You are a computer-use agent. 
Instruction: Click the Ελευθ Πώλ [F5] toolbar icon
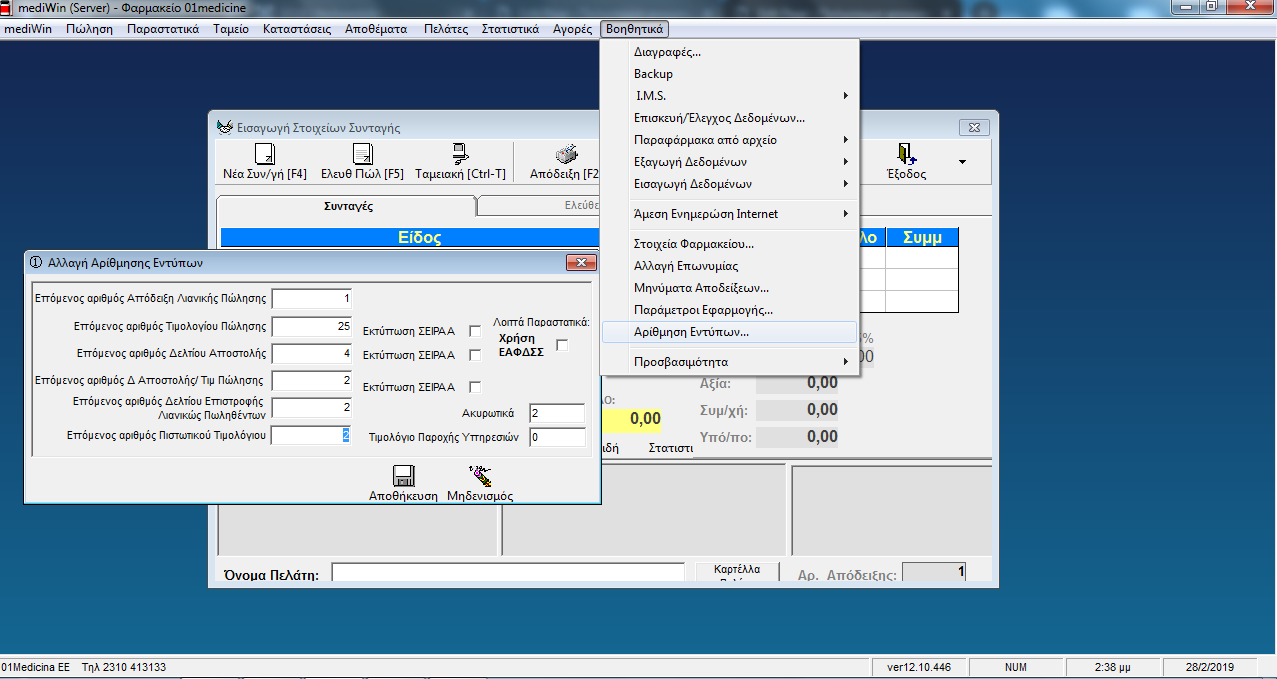coord(362,155)
